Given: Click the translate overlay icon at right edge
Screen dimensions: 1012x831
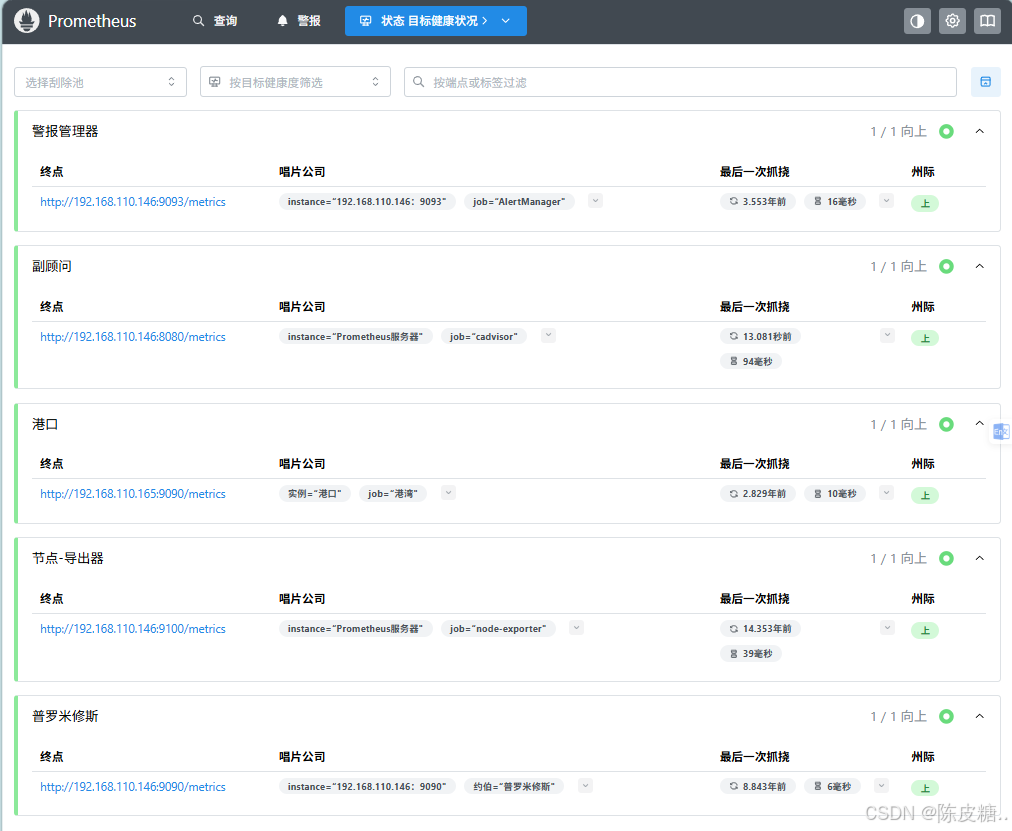Looking at the screenshot, I should [x=1000, y=432].
